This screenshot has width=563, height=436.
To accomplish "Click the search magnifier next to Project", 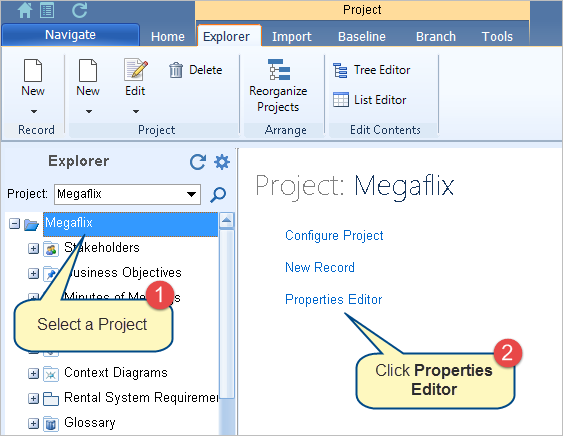I will 218,194.
